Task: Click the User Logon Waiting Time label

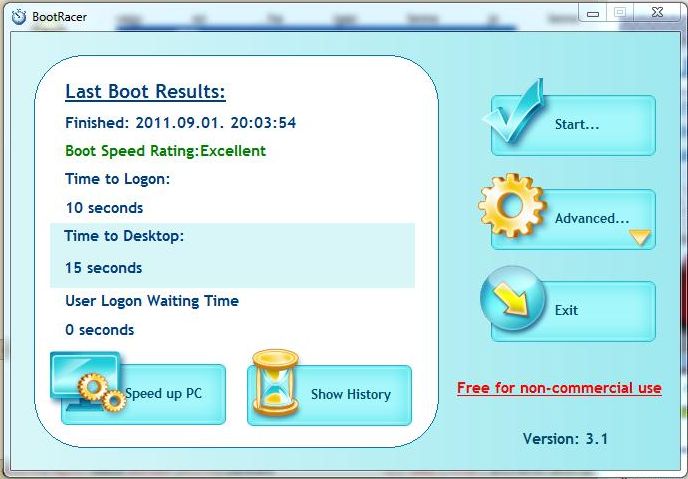Action: tap(152, 301)
